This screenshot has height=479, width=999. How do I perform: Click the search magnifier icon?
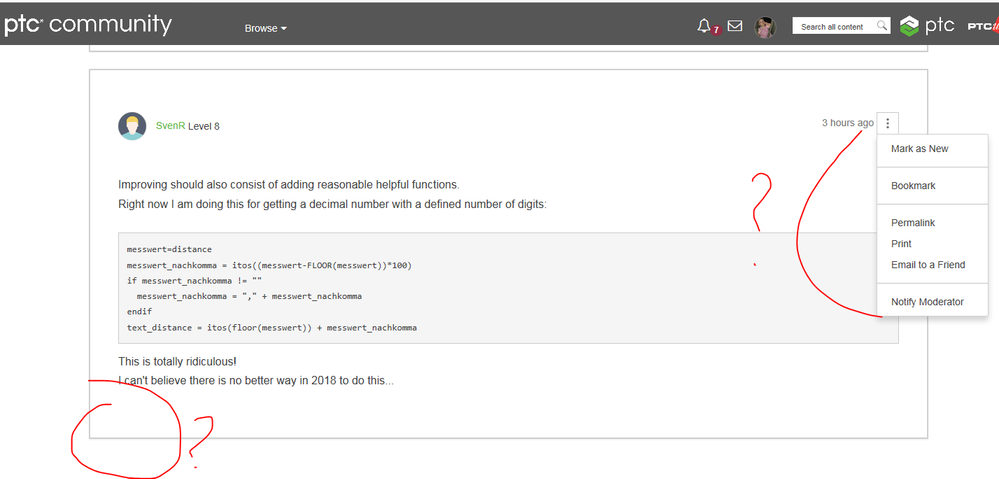[881, 26]
